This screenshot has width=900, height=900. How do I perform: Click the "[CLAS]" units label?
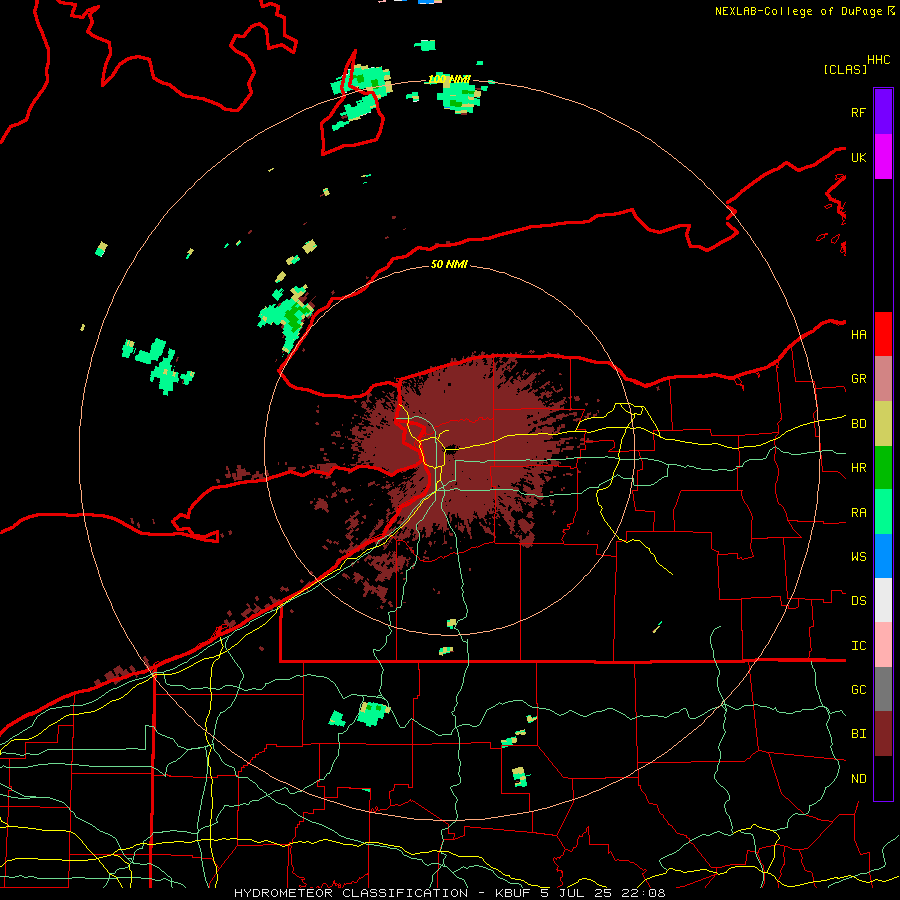click(845, 69)
